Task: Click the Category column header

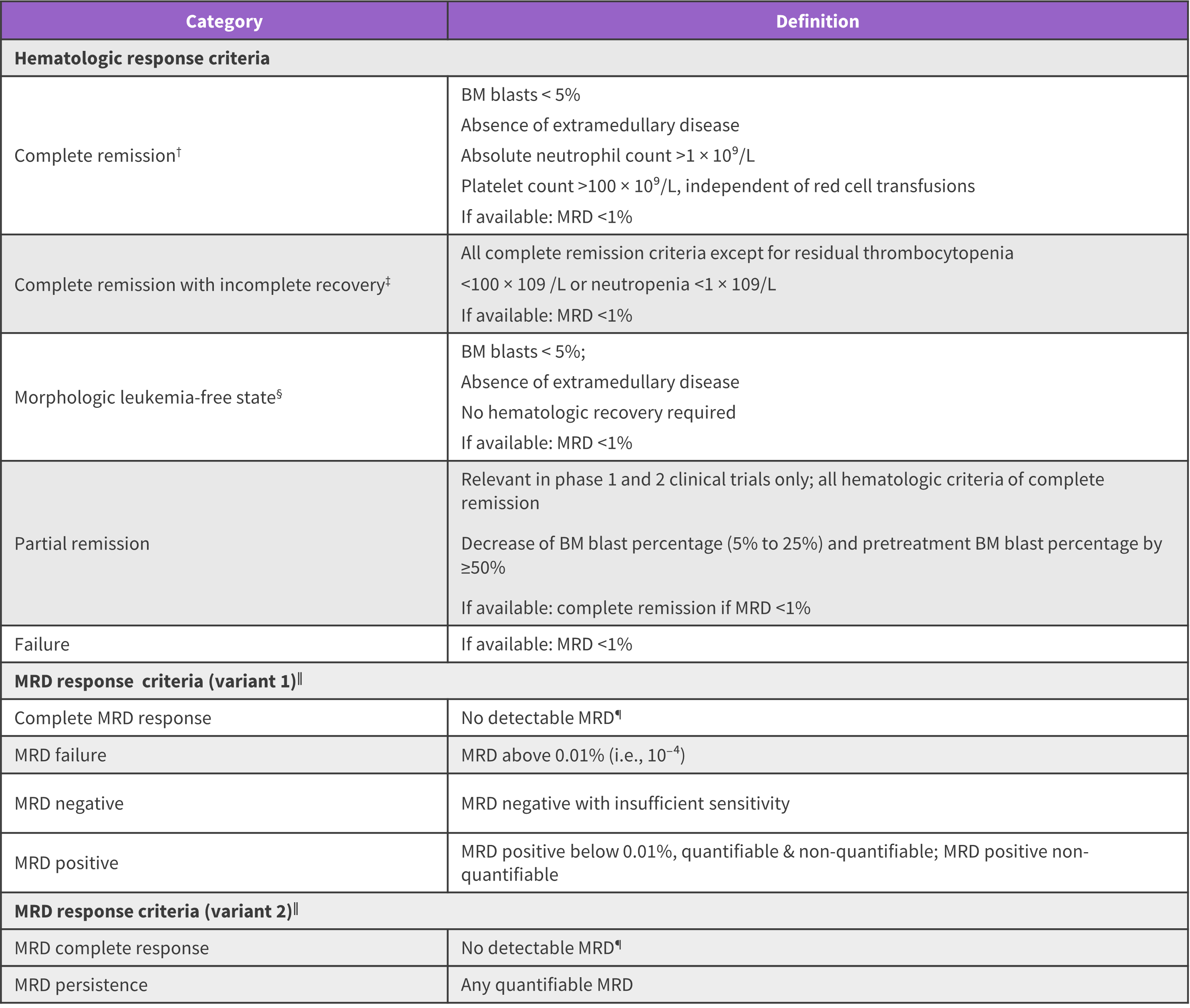Action: click(x=224, y=22)
